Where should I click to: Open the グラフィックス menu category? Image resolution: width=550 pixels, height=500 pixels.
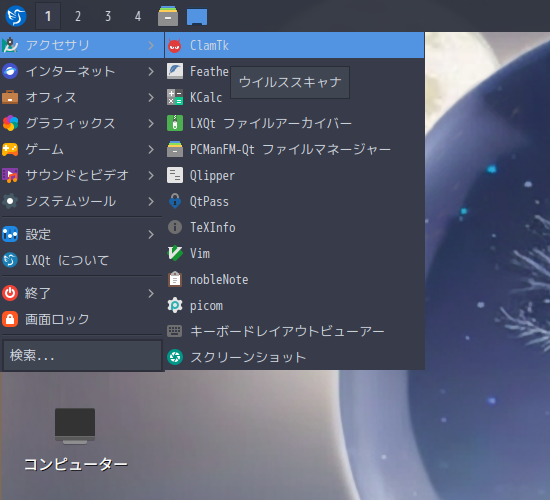(82, 123)
